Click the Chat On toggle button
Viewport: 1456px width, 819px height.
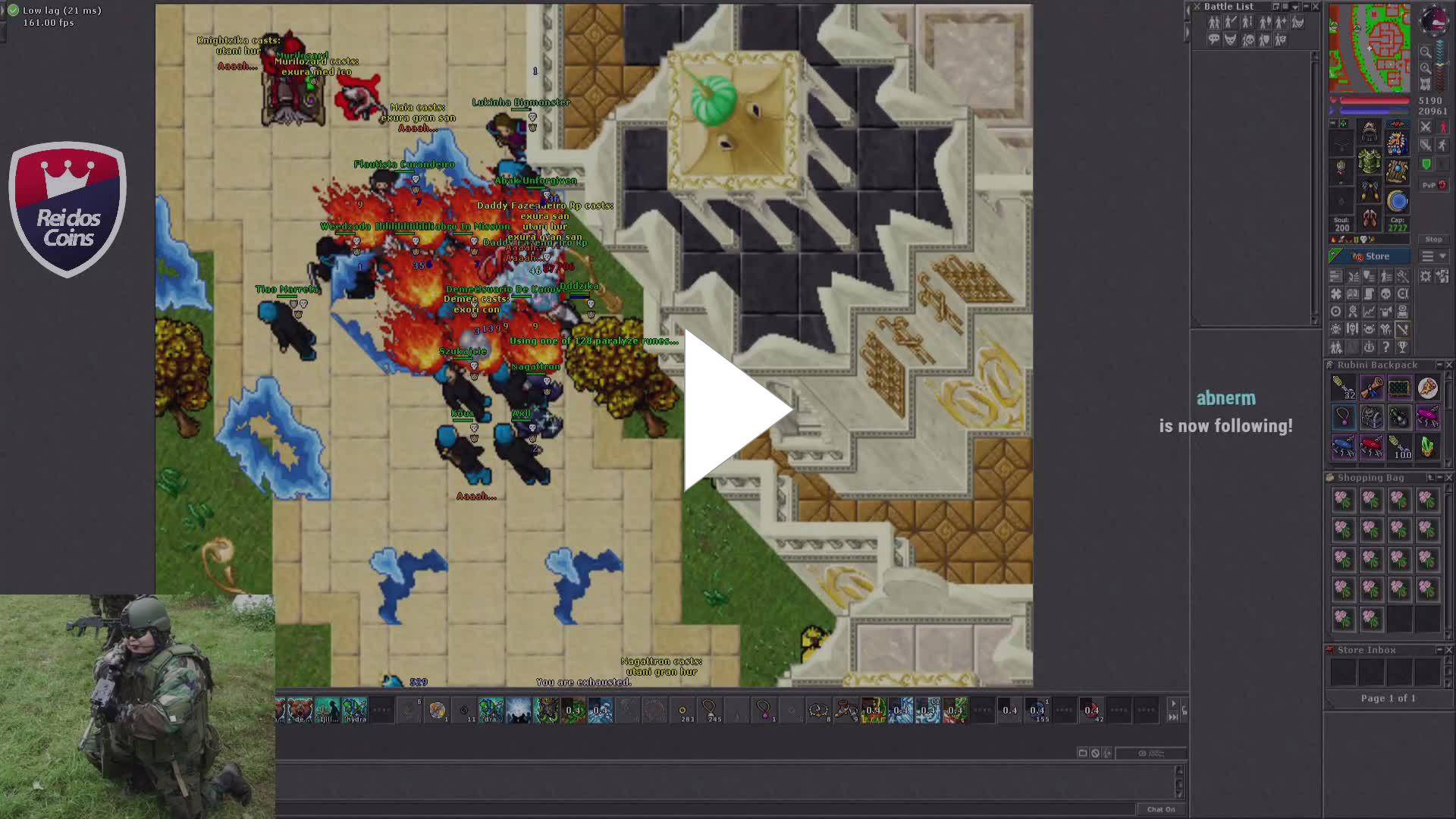point(1160,809)
